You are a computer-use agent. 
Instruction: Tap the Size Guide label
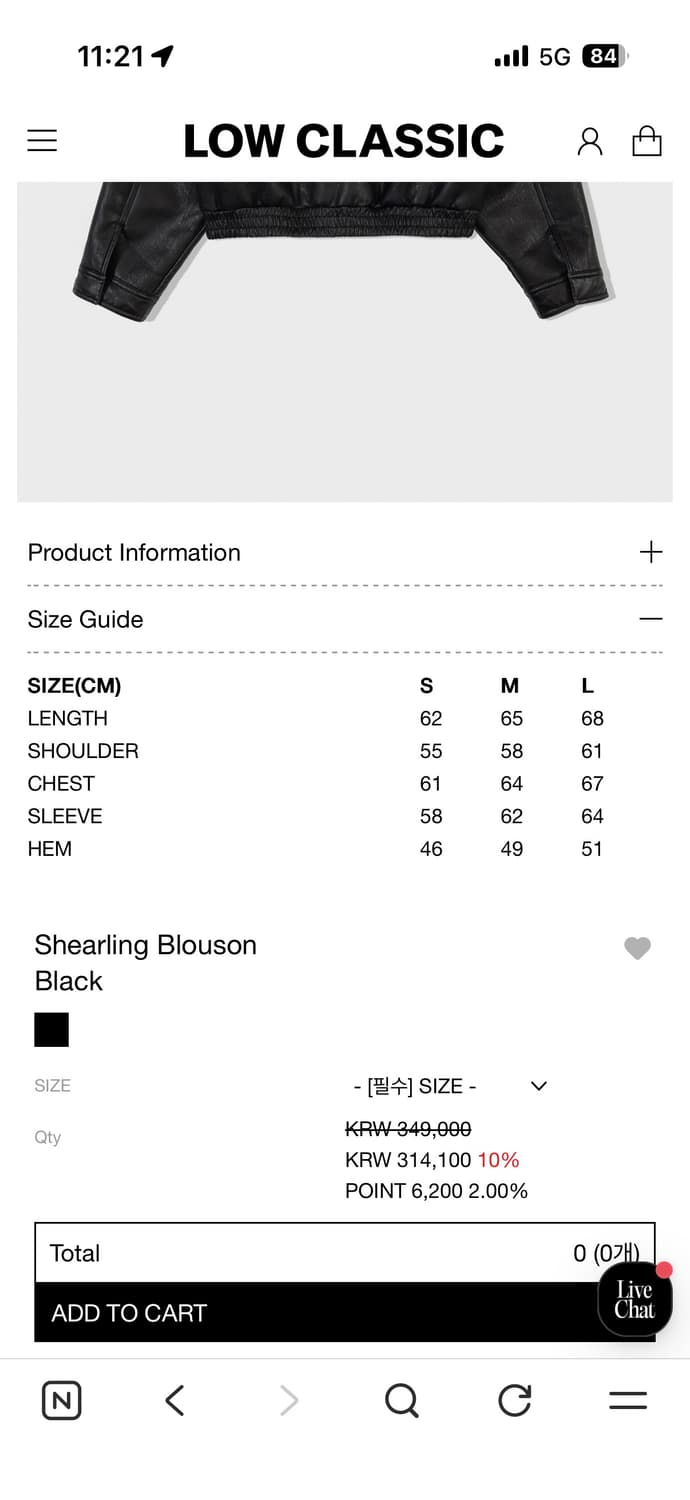[x=86, y=619]
